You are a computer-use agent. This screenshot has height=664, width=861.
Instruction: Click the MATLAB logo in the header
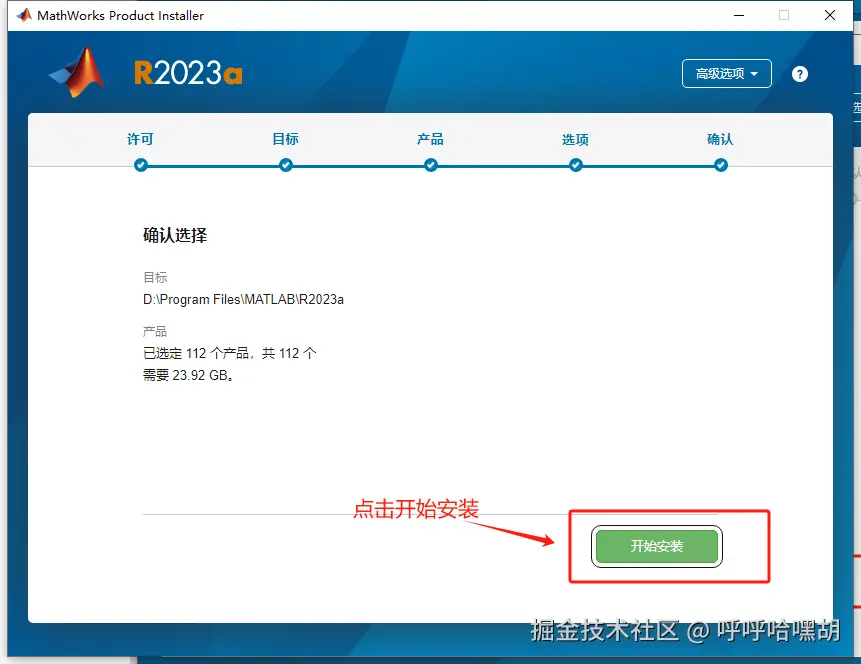(x=77, y=72)
